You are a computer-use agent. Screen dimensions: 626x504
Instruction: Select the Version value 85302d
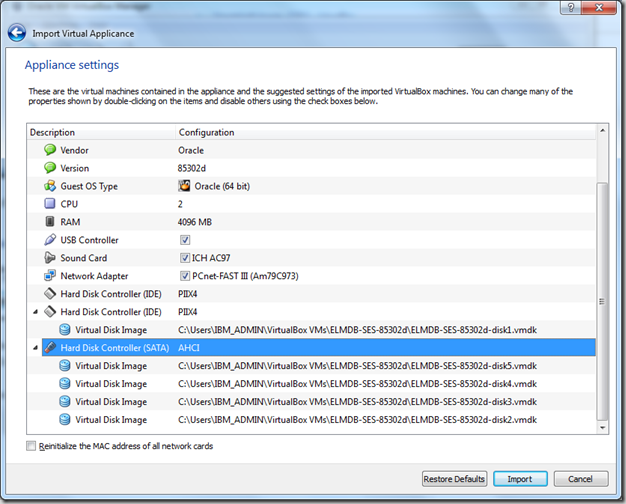click(x=192, y=168)
